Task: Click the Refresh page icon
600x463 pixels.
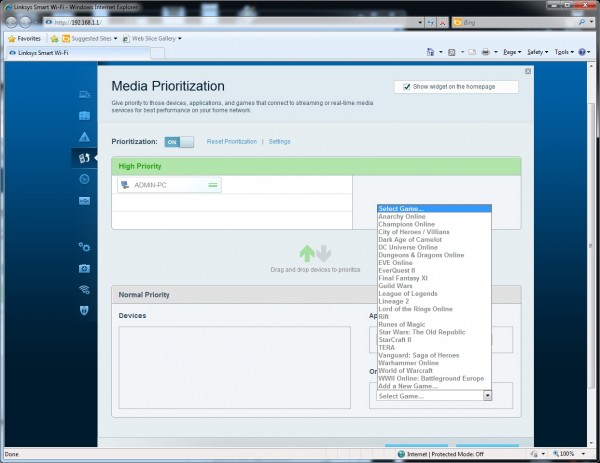Action: (x=431, y=23)
